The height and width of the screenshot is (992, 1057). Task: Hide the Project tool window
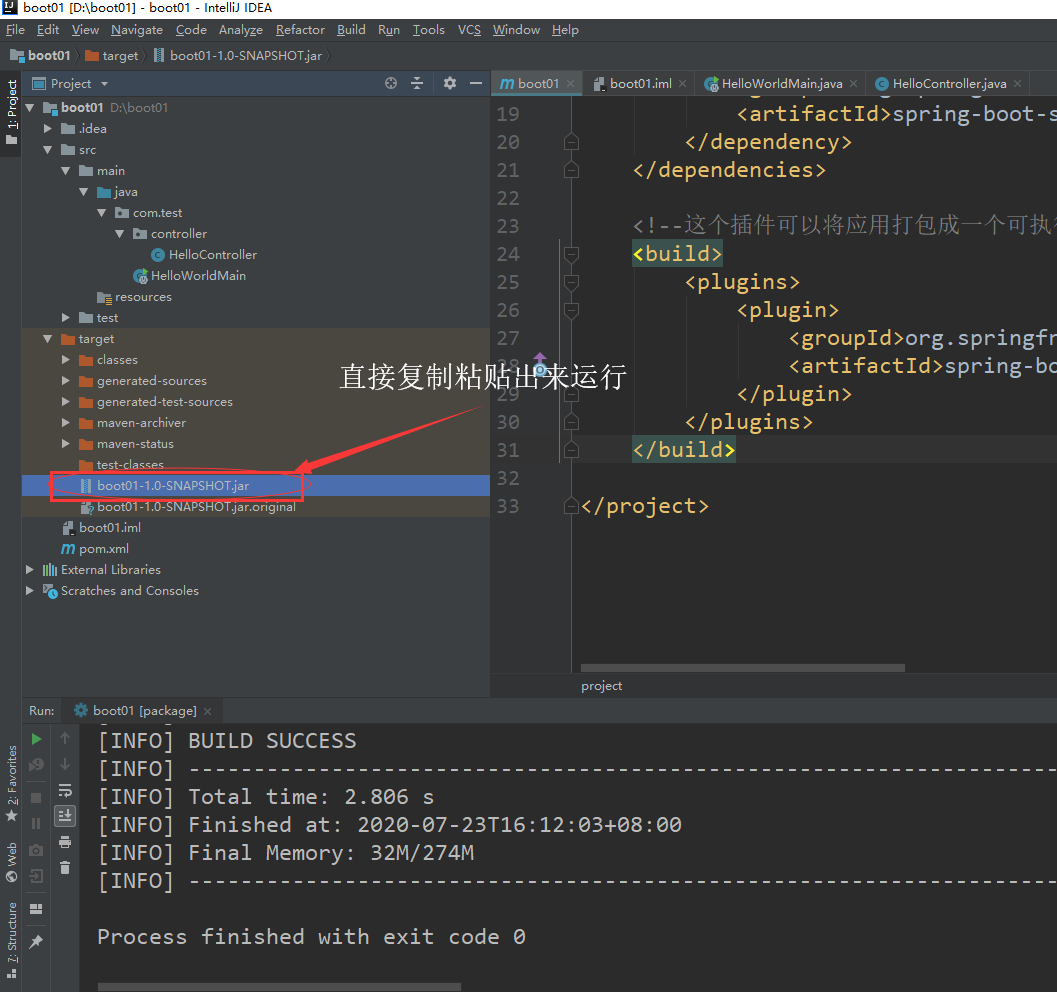(x=476, y=83)
